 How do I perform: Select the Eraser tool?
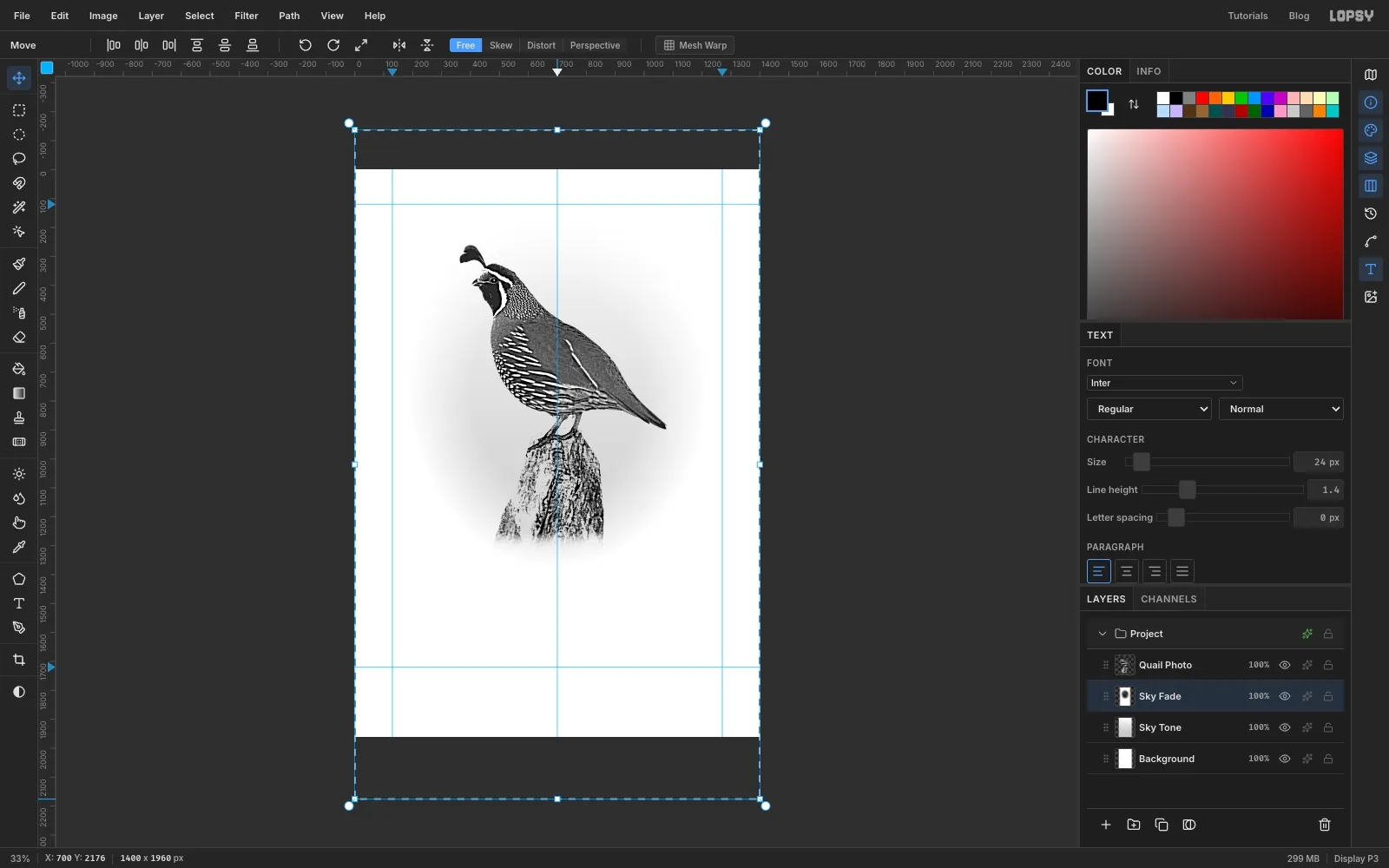[19, 338]
